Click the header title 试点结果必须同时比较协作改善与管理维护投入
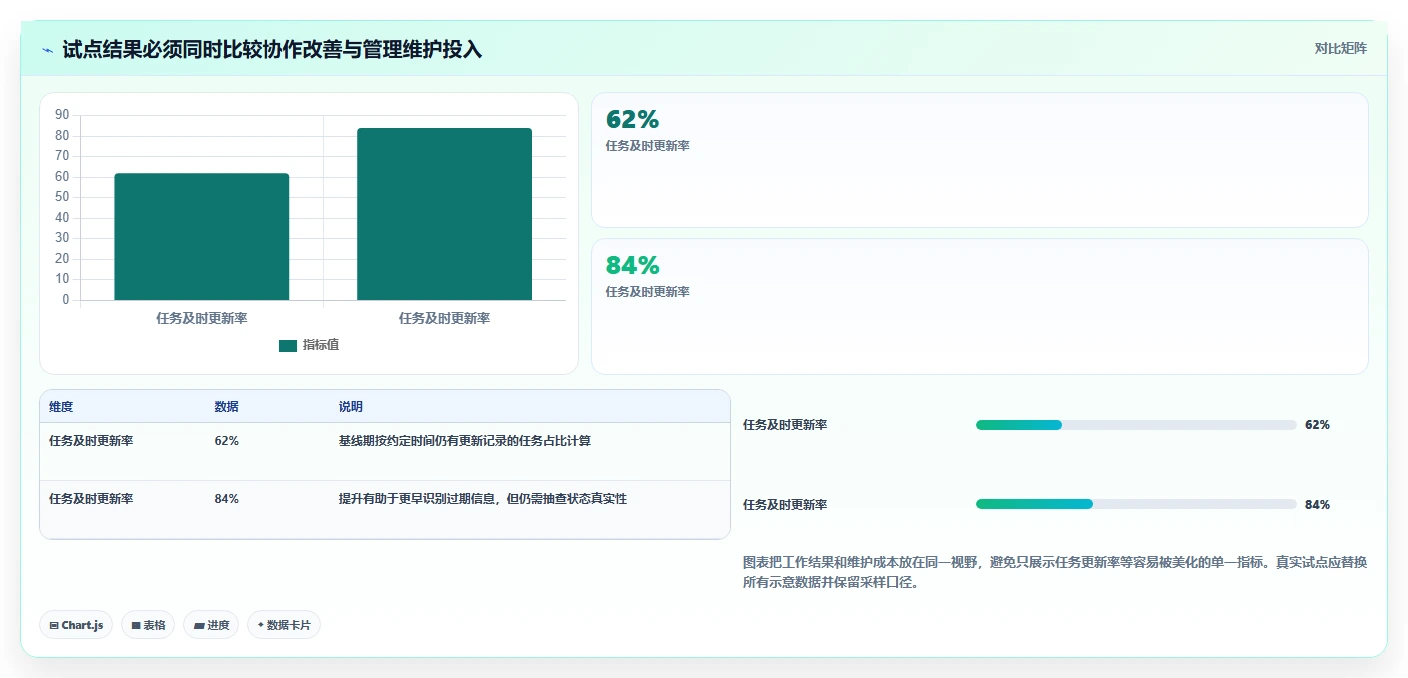 (272, 49)
